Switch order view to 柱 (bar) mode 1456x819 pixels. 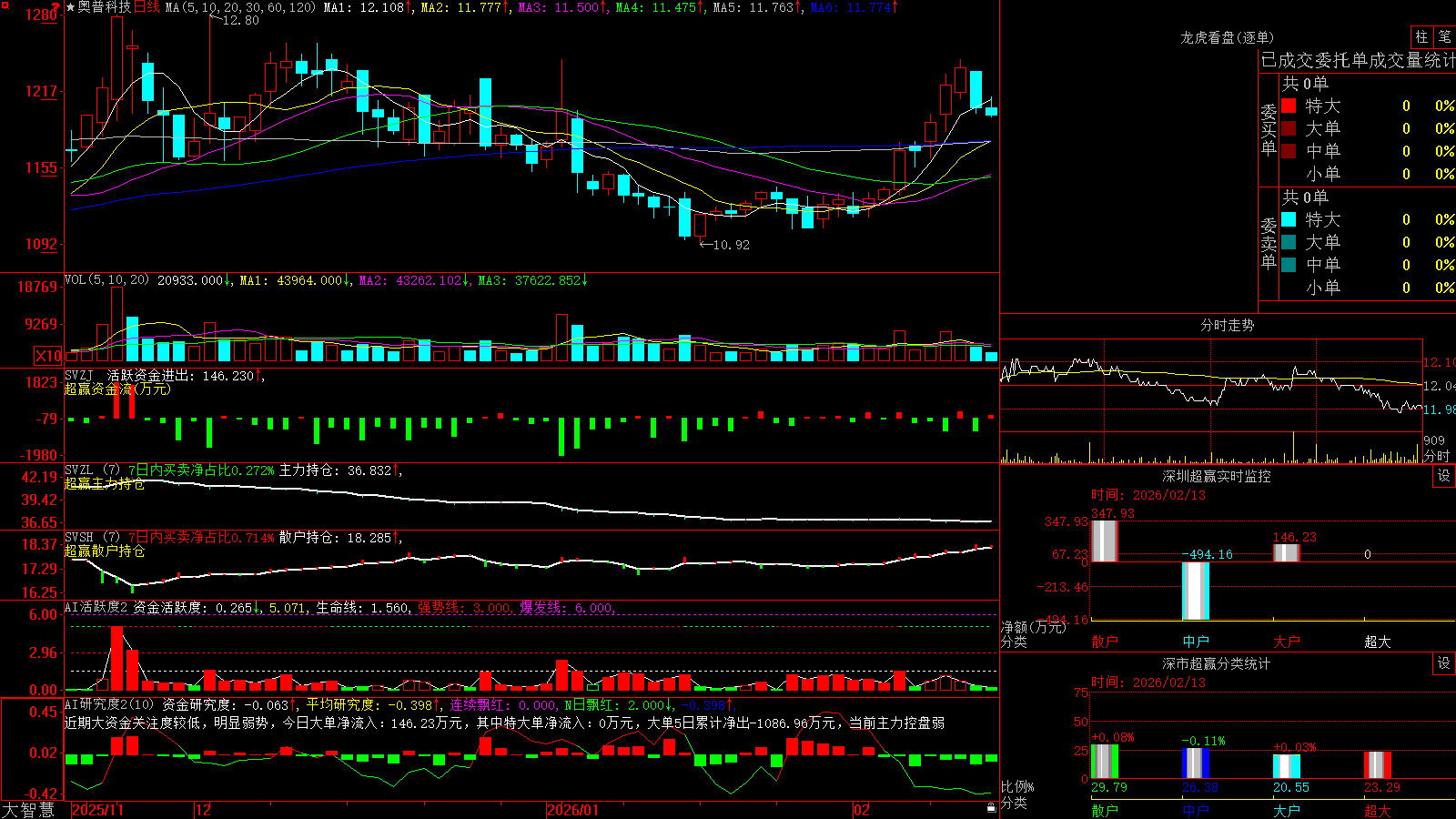pyautogui.click(x=1421, y=37)
